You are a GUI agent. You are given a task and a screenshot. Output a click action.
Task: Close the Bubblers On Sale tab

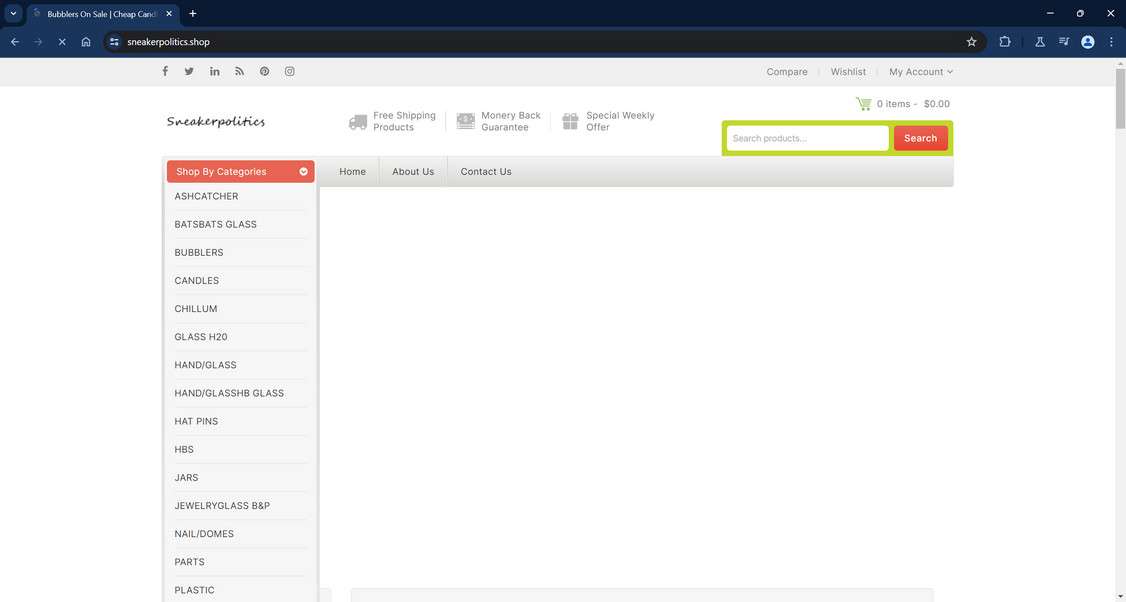(169, 14)
